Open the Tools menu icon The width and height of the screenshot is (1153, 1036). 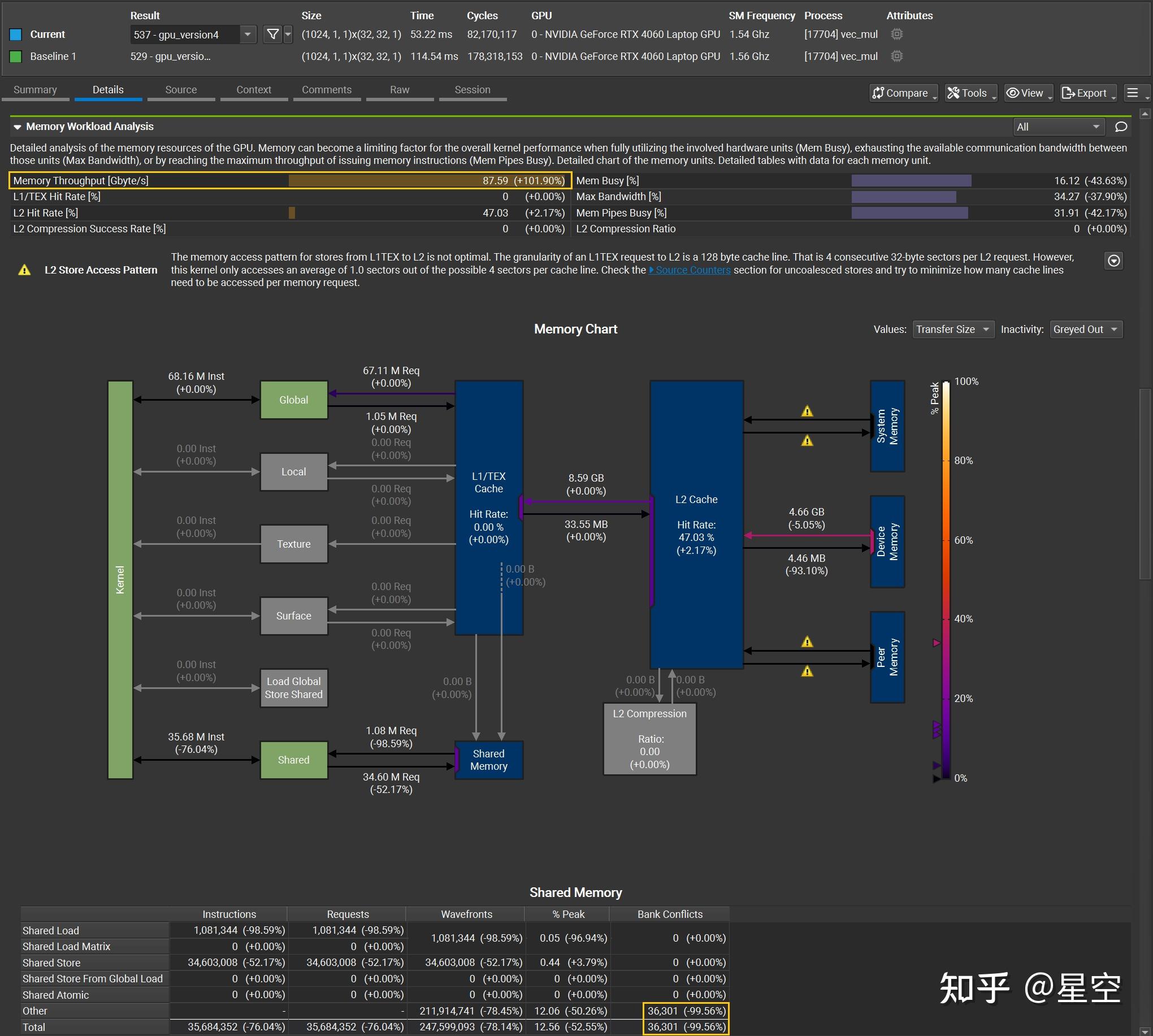(955, 93)
